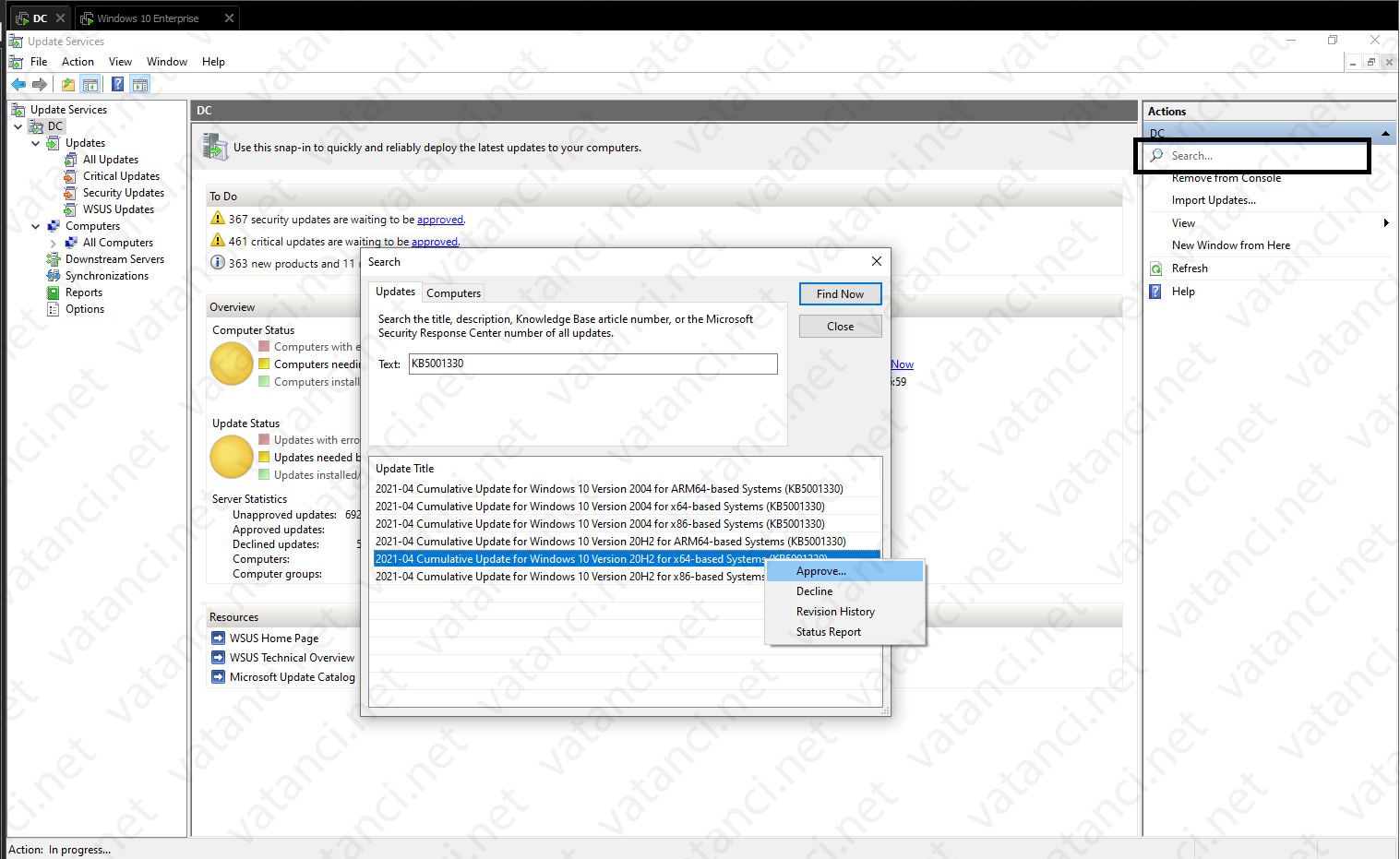Click the WSUS Technical Overview icon
1400x859 pixels.
pos(218,657)
